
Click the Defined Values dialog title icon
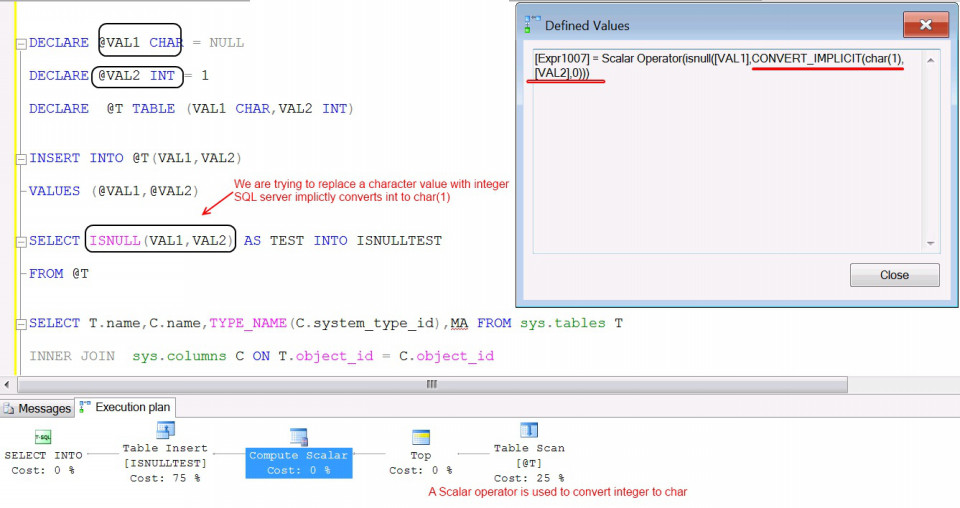530,24
